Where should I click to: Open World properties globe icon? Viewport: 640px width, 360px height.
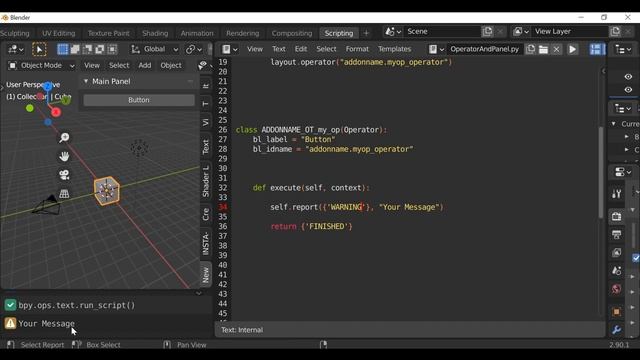coord(616,289)
